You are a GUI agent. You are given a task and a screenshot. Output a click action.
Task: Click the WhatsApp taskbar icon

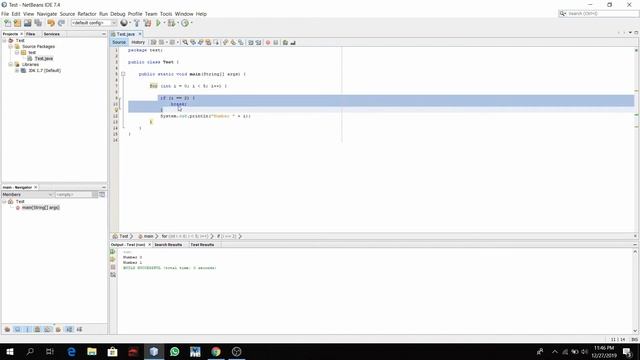(174, 351)
